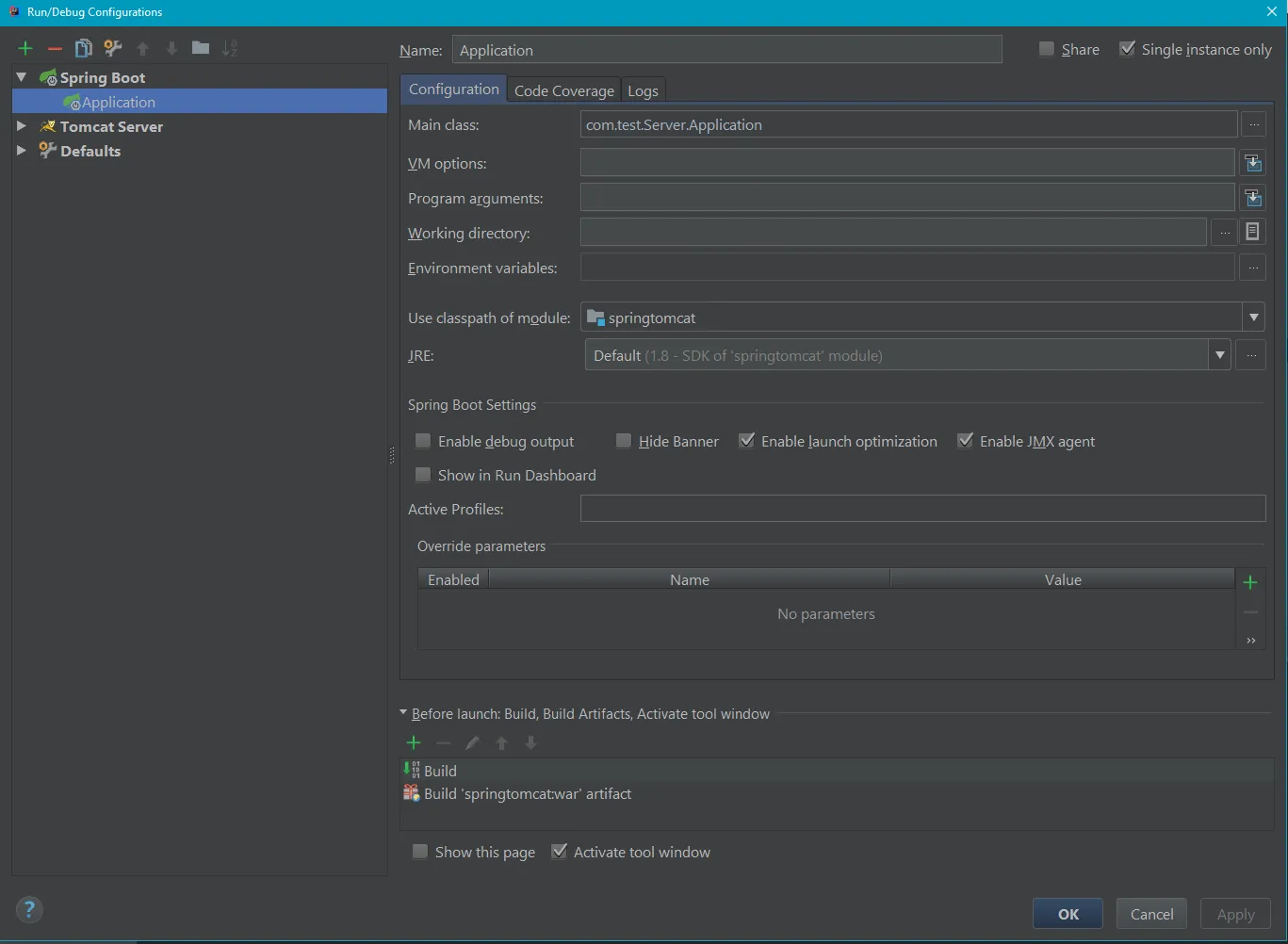The height and width of the screenshot is (944, 1288).
Task: Click the Environment variables field
Action: (x=907, y=268)
